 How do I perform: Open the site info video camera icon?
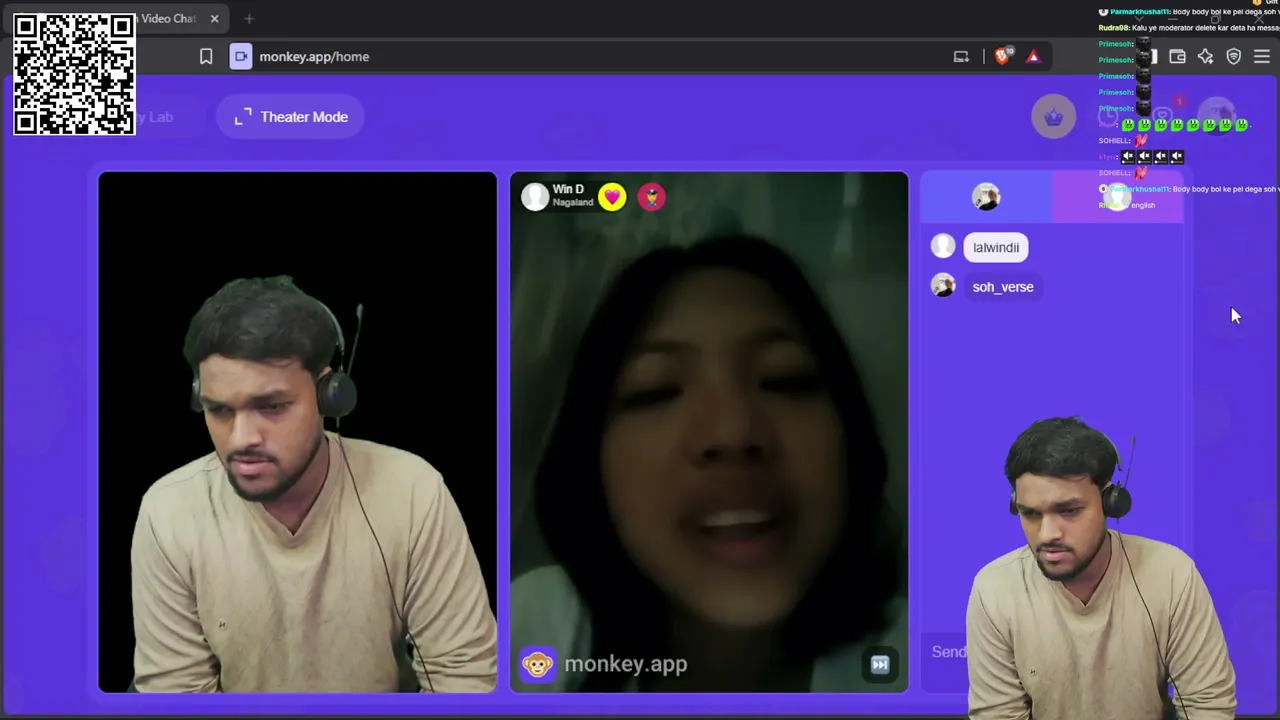coord(241,57)
